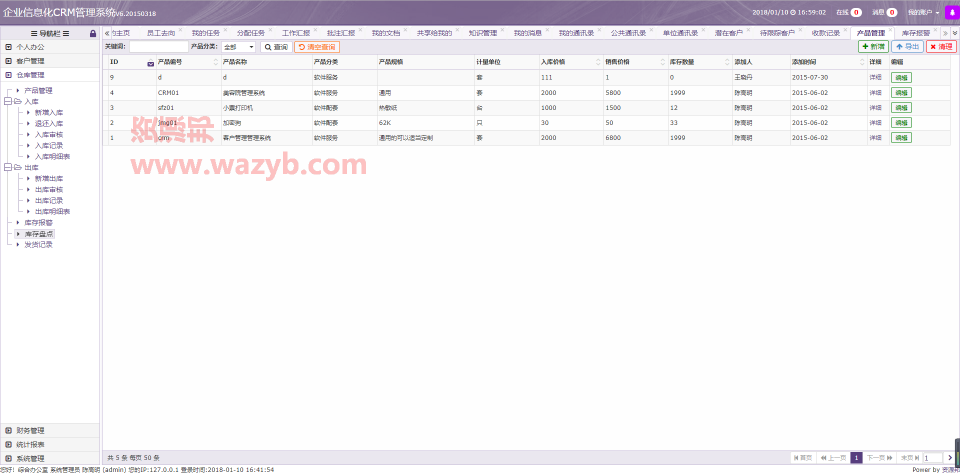Click the red 清理 button
This screenshot has height=475, width=960.
tap(941, 47)
